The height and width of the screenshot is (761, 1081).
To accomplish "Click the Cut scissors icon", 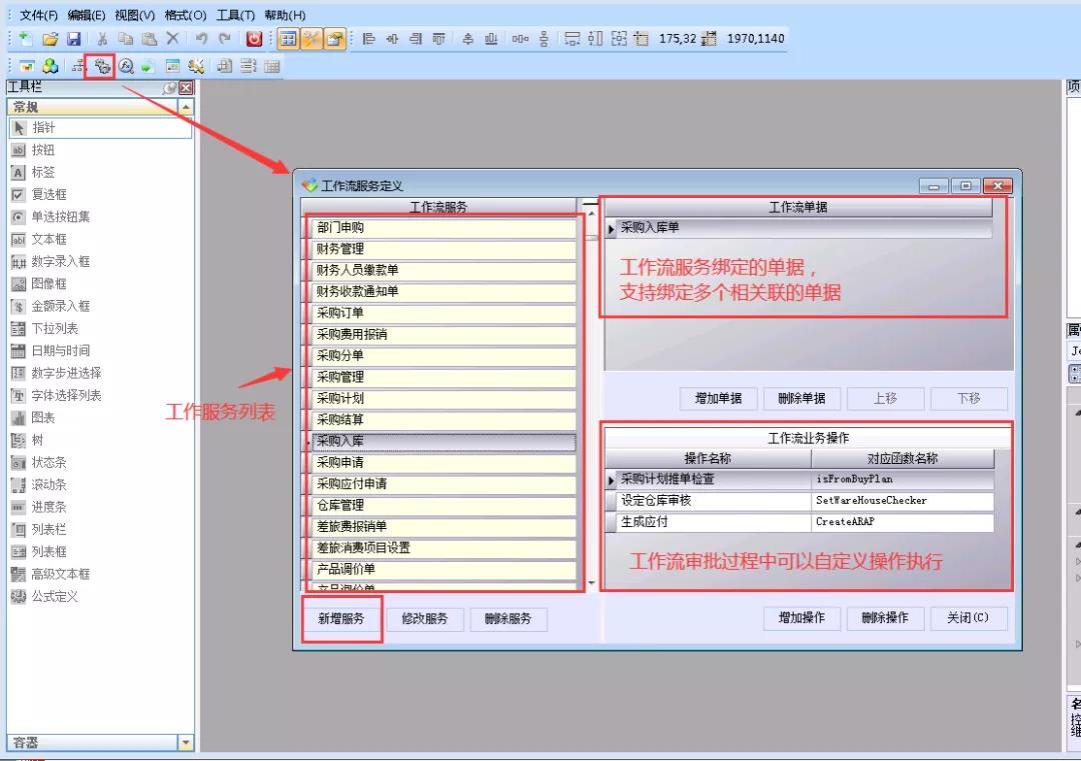I will click(102, 39).
